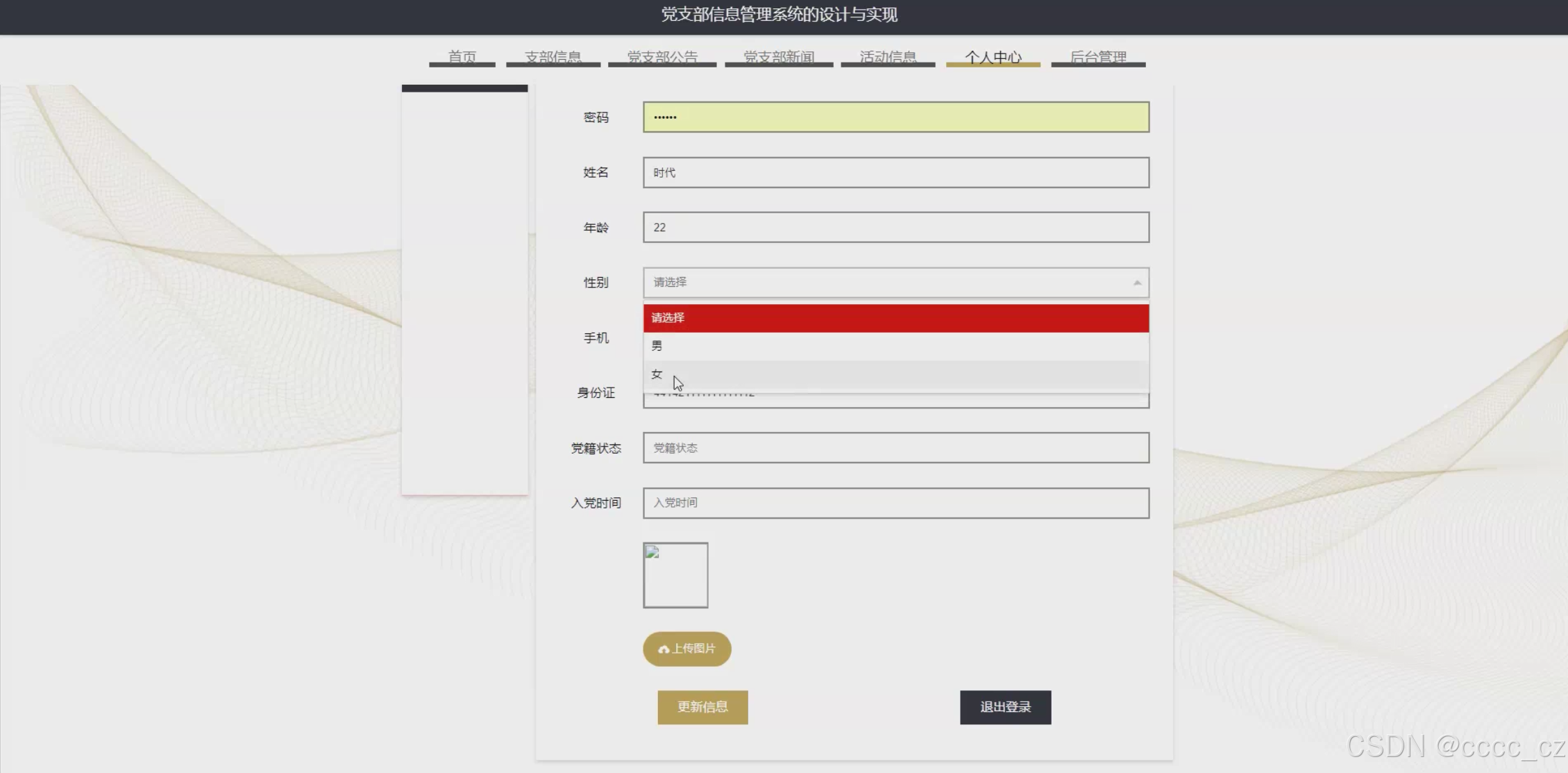Viewport: 1568px width, 773px height.
Task: Switch to the 党支部新闻 tab
Action: click(778, 56)
